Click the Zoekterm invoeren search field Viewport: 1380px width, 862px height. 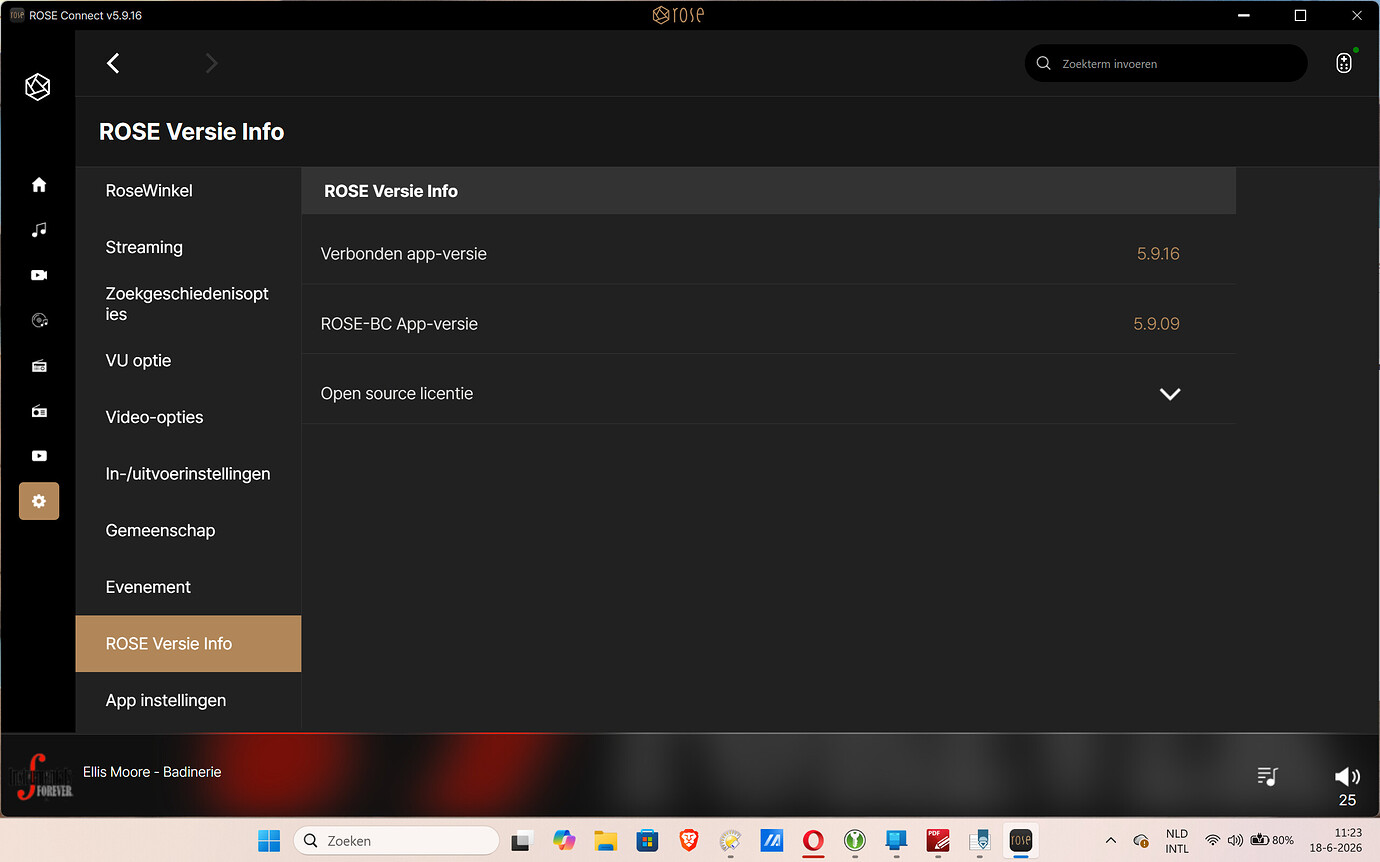tap(1166, 63)
